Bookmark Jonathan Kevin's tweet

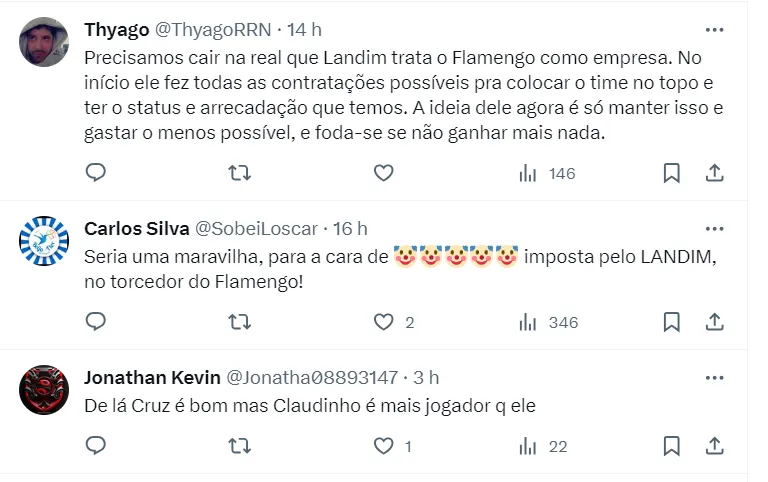point(672,446)
